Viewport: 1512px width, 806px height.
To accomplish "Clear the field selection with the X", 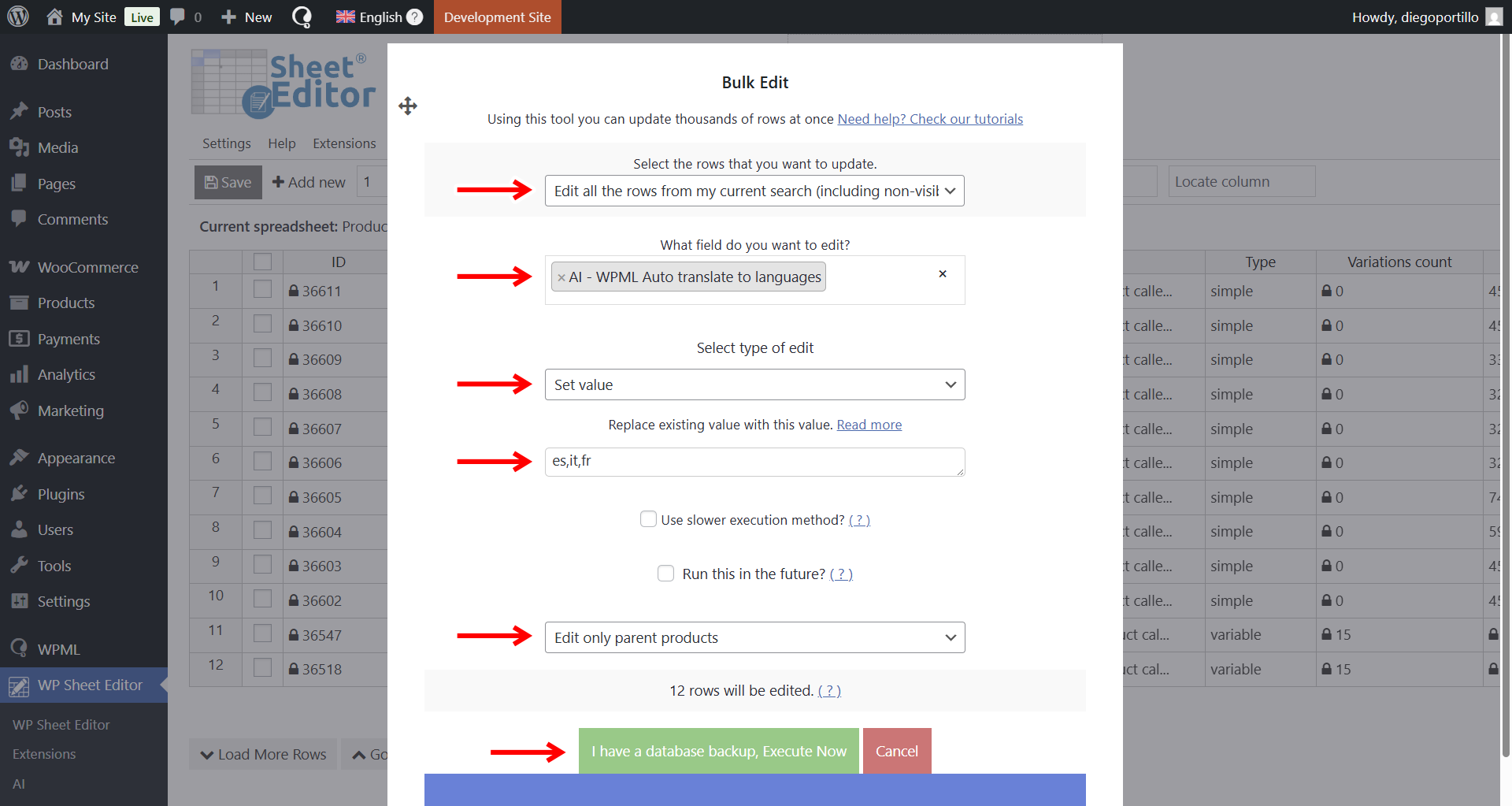I will 942,274.
